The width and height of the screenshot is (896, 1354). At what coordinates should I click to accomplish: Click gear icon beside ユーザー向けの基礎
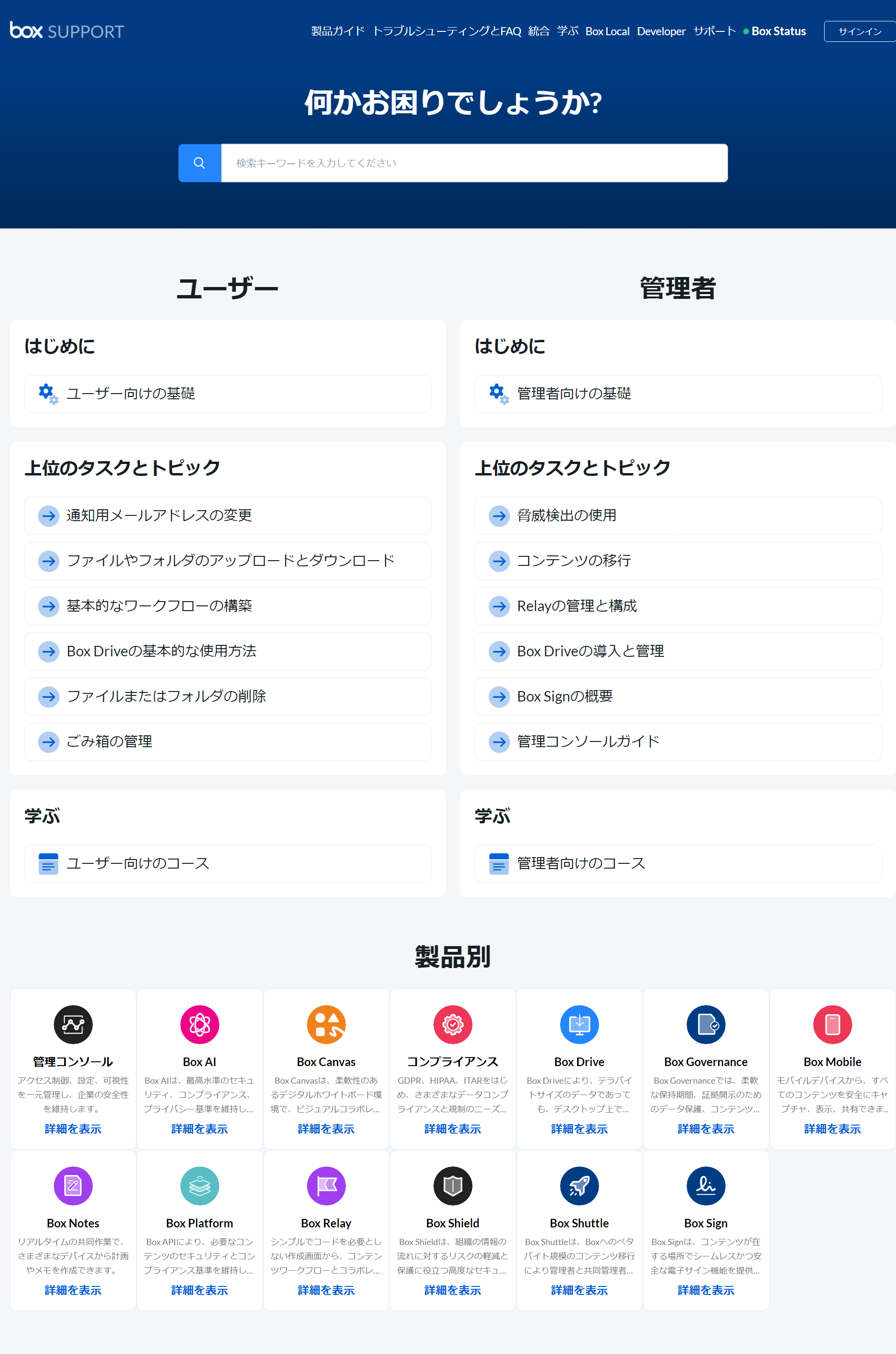[49, 394]
